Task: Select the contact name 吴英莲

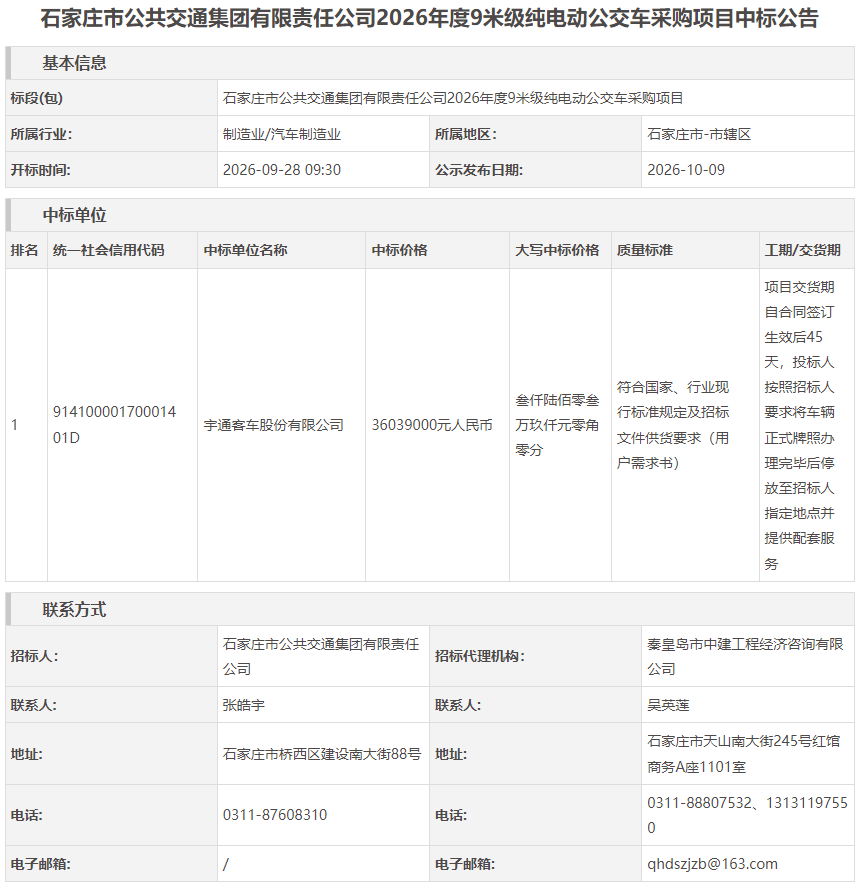Action: [668, 705]
